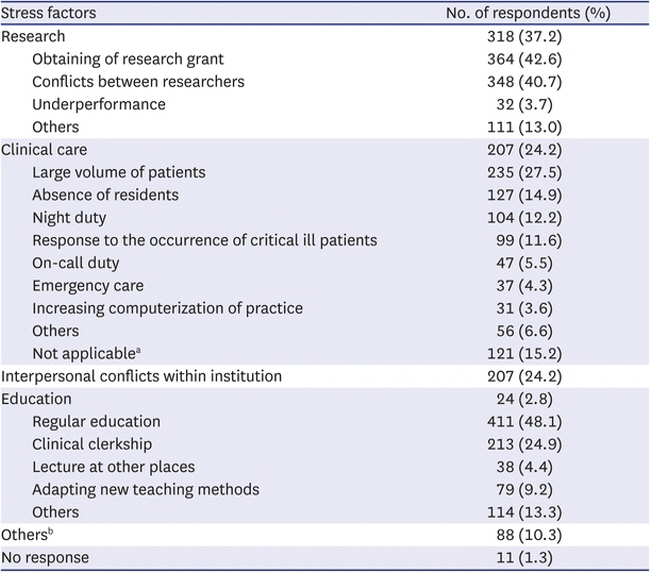Click the value '47 (5.5)'
Screen dimensions: 650x572
click(524, 263)
